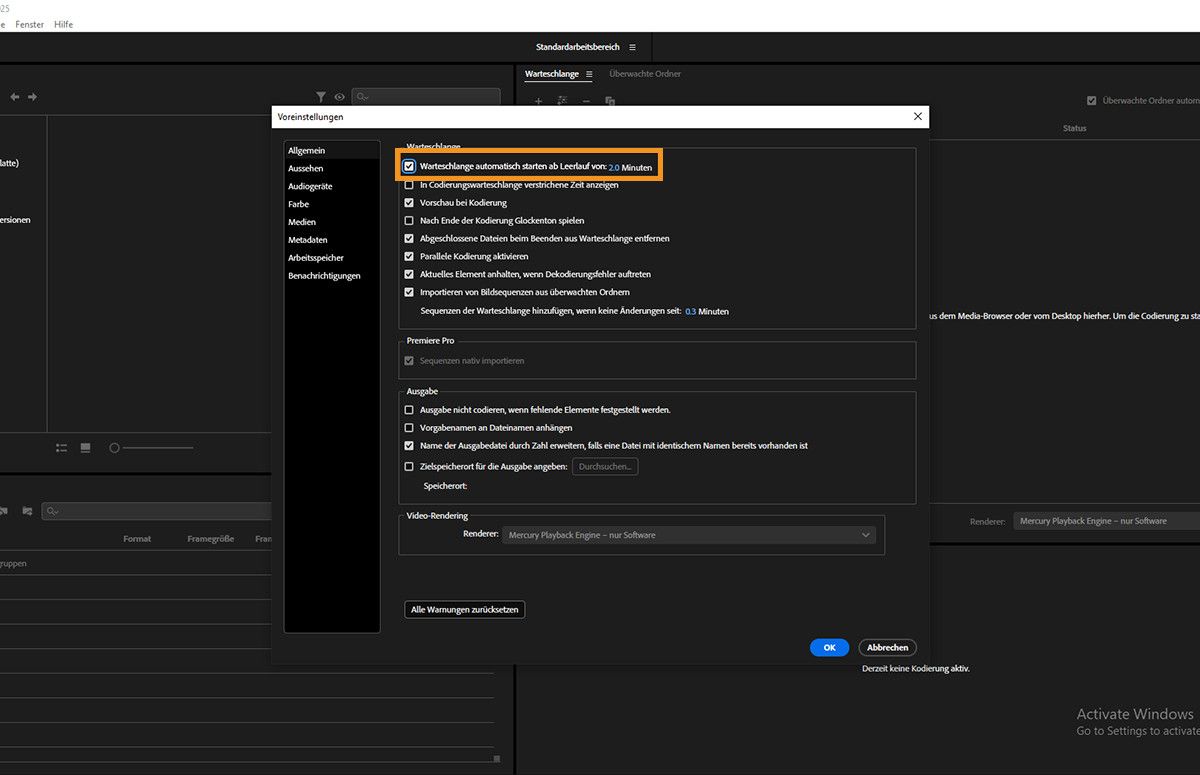Toggle Parallele Kodierung aktivieren checkbox
Viewport: 1200px width, 775px height.
(409, 257)
